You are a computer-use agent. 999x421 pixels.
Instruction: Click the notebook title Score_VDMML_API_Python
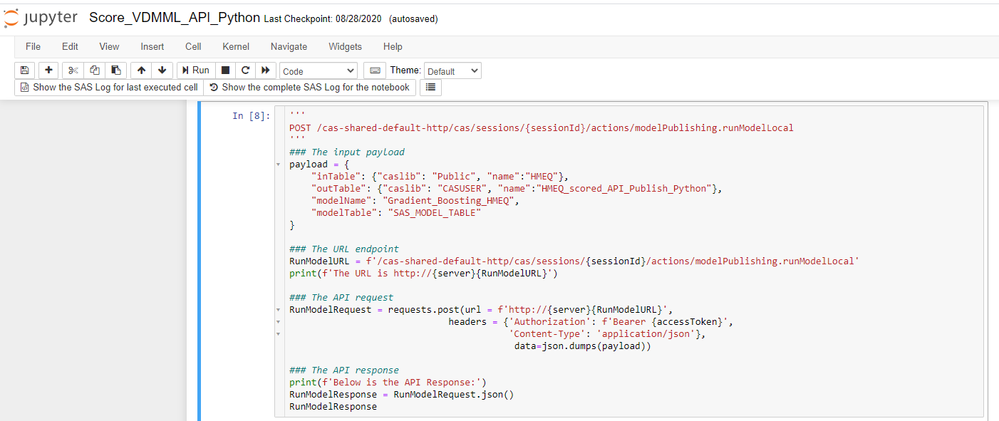[175, 18]
